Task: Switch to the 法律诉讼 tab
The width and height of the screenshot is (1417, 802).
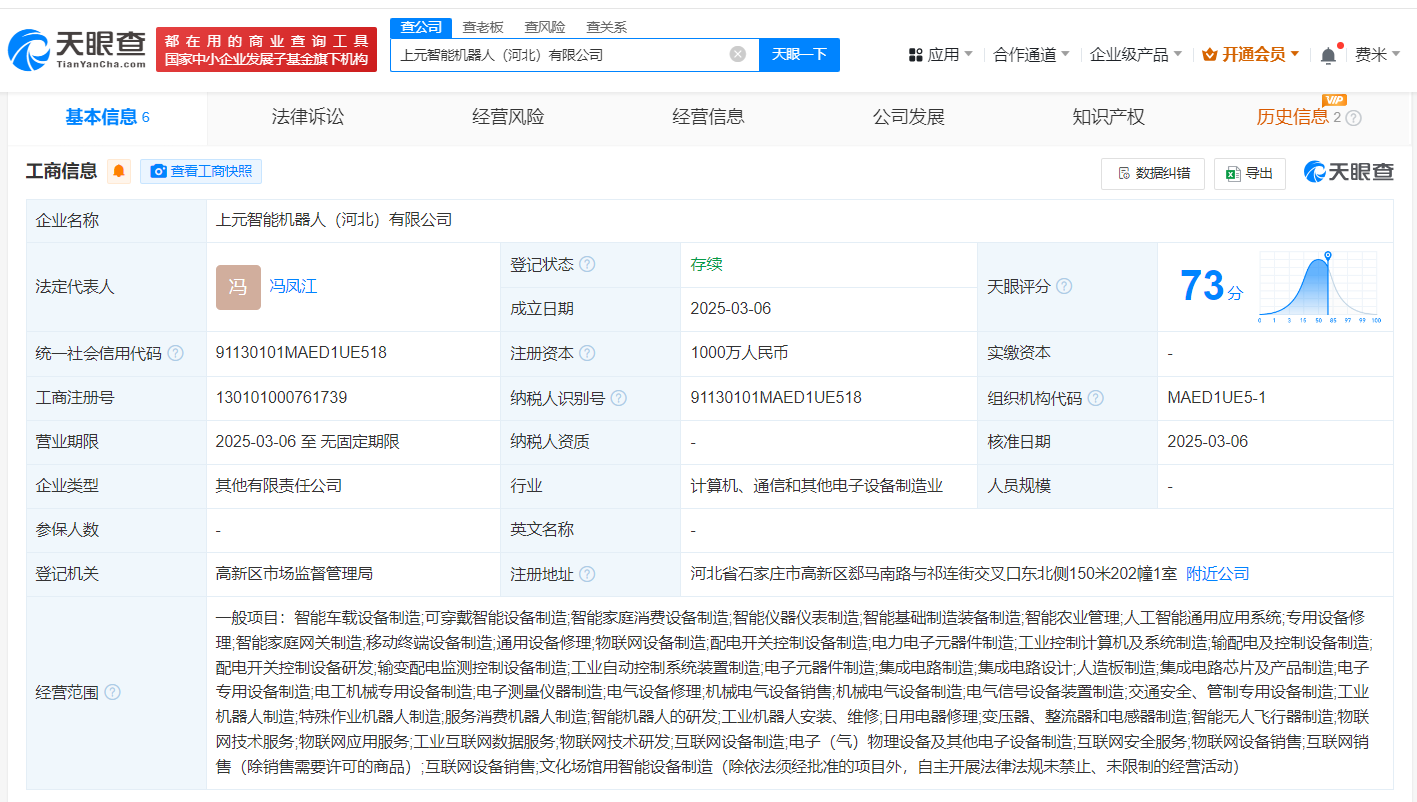Action: 307,117
